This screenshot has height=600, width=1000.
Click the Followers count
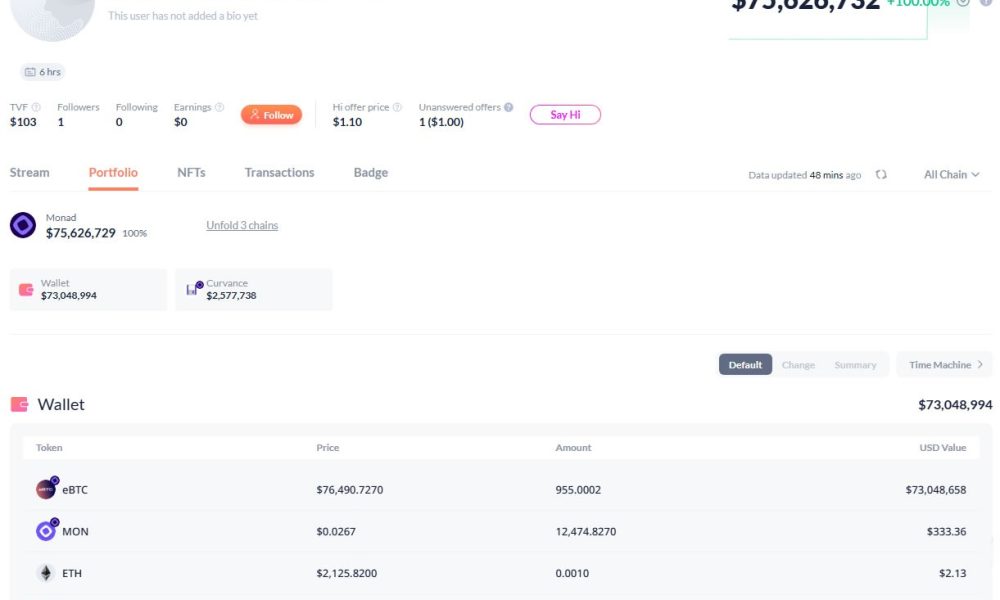pos(61,122)
